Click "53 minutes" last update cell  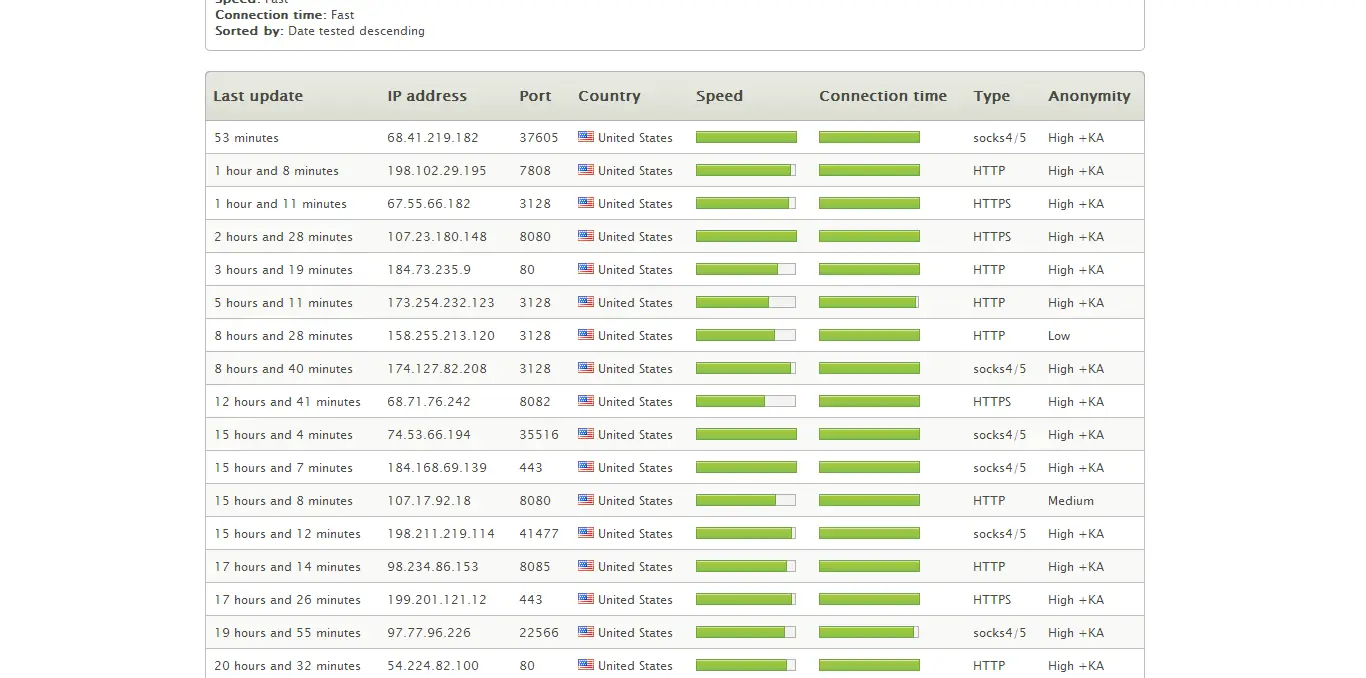246,138
